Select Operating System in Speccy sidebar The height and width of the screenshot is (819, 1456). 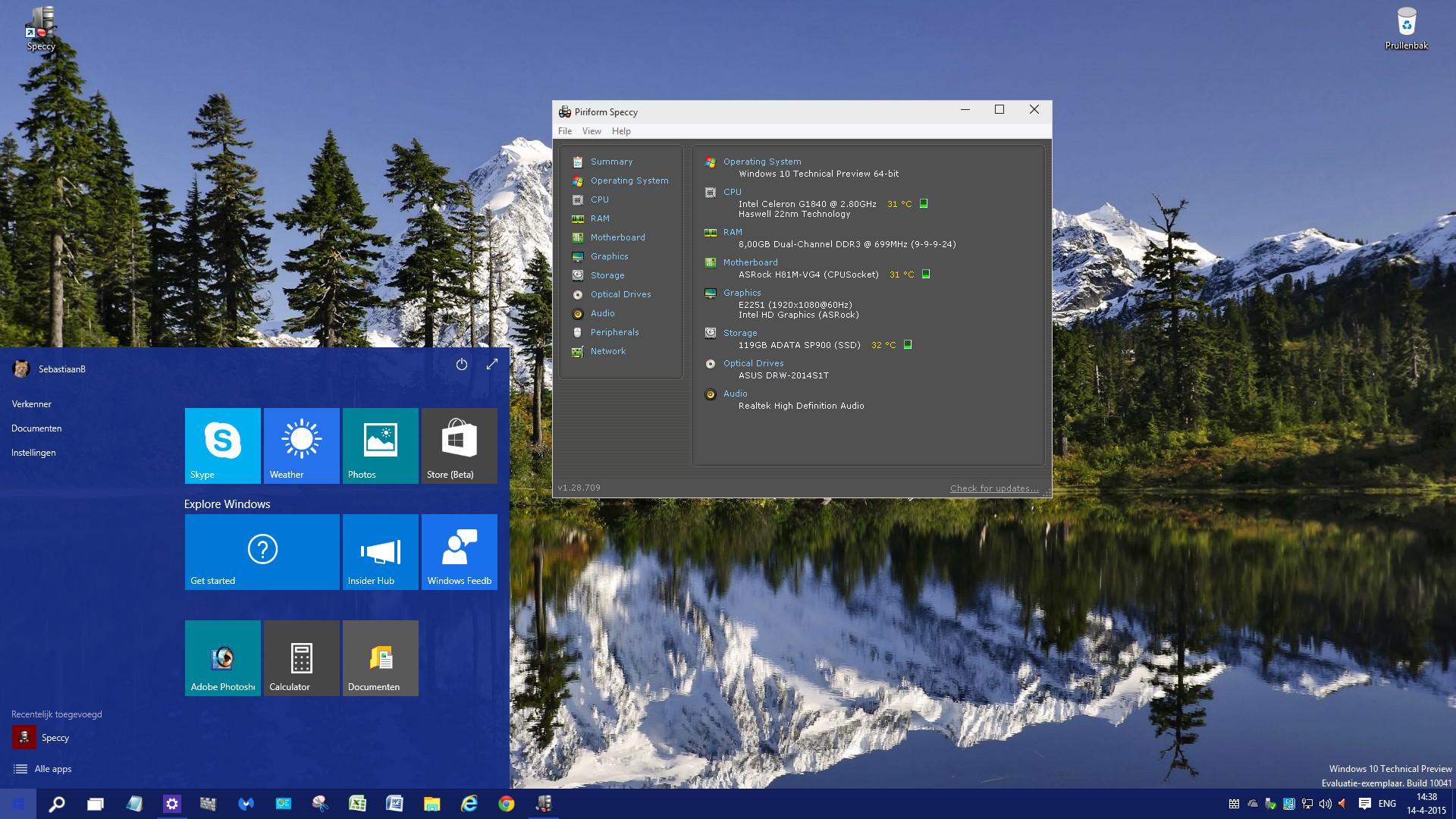coord(629,180)
